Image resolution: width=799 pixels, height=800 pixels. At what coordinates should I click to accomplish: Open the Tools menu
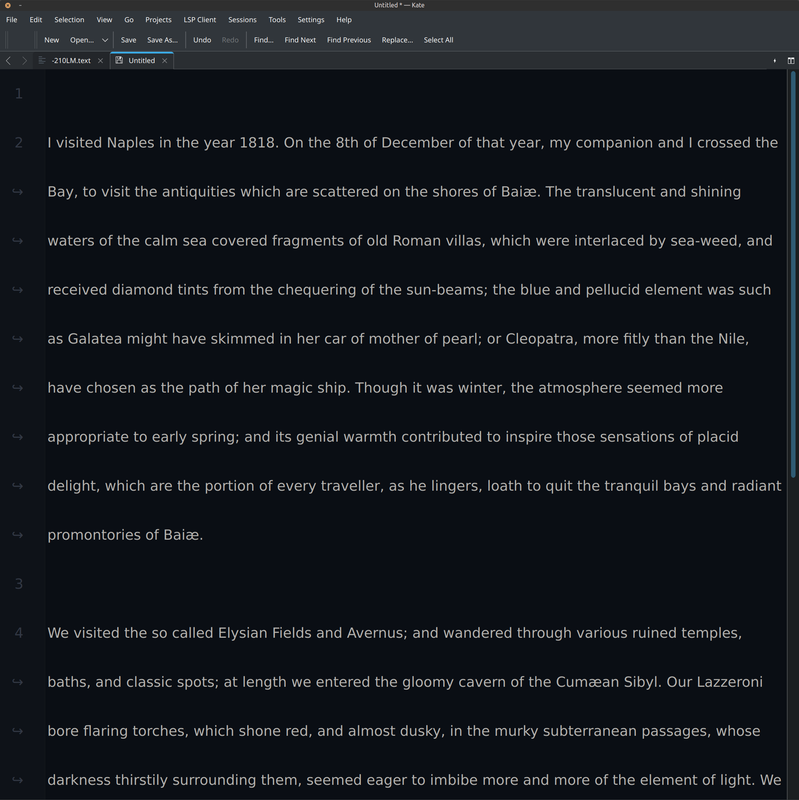(x=277, y=20)
